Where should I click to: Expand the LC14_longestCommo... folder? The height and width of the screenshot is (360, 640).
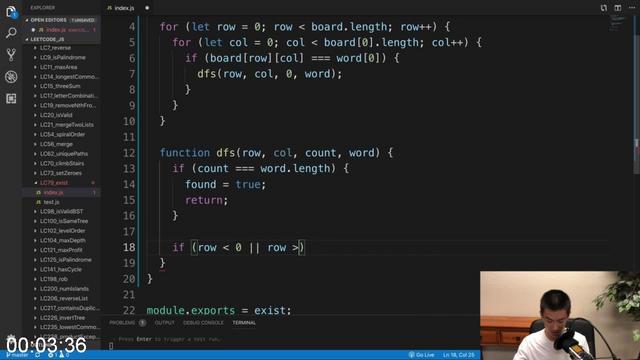[69, 77]
